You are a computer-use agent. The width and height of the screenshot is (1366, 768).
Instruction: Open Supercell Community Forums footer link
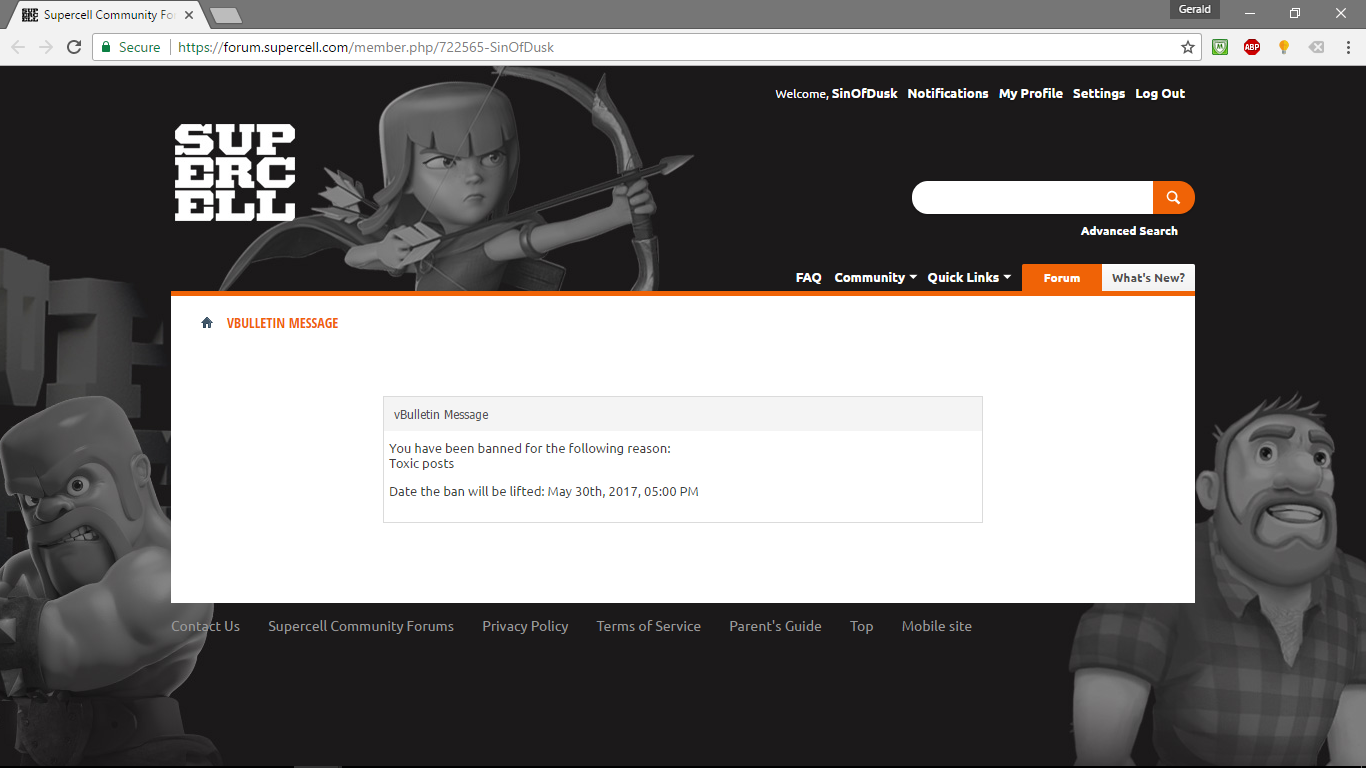(x=361, y=626)
